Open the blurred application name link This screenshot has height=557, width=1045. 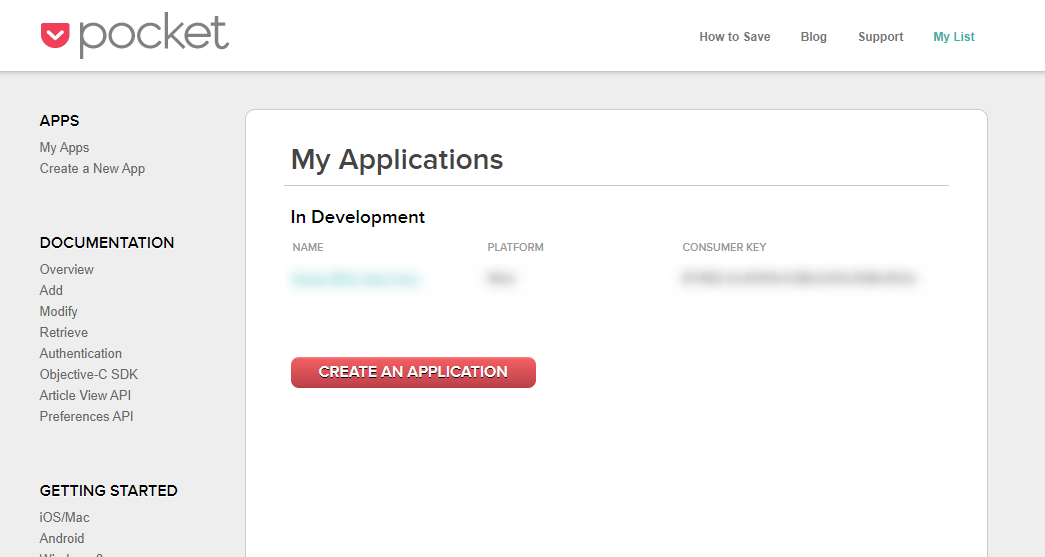(x=355, y=279)
